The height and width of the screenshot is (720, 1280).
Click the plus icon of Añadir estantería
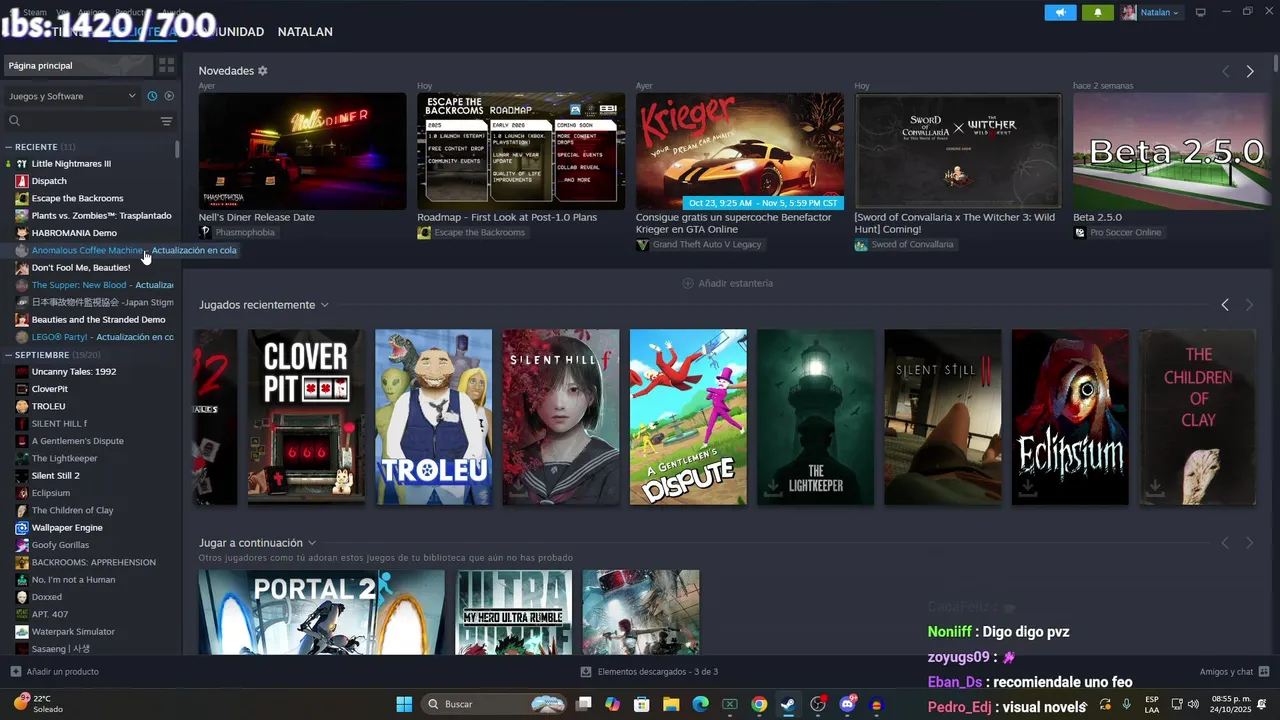coord(688,283)
